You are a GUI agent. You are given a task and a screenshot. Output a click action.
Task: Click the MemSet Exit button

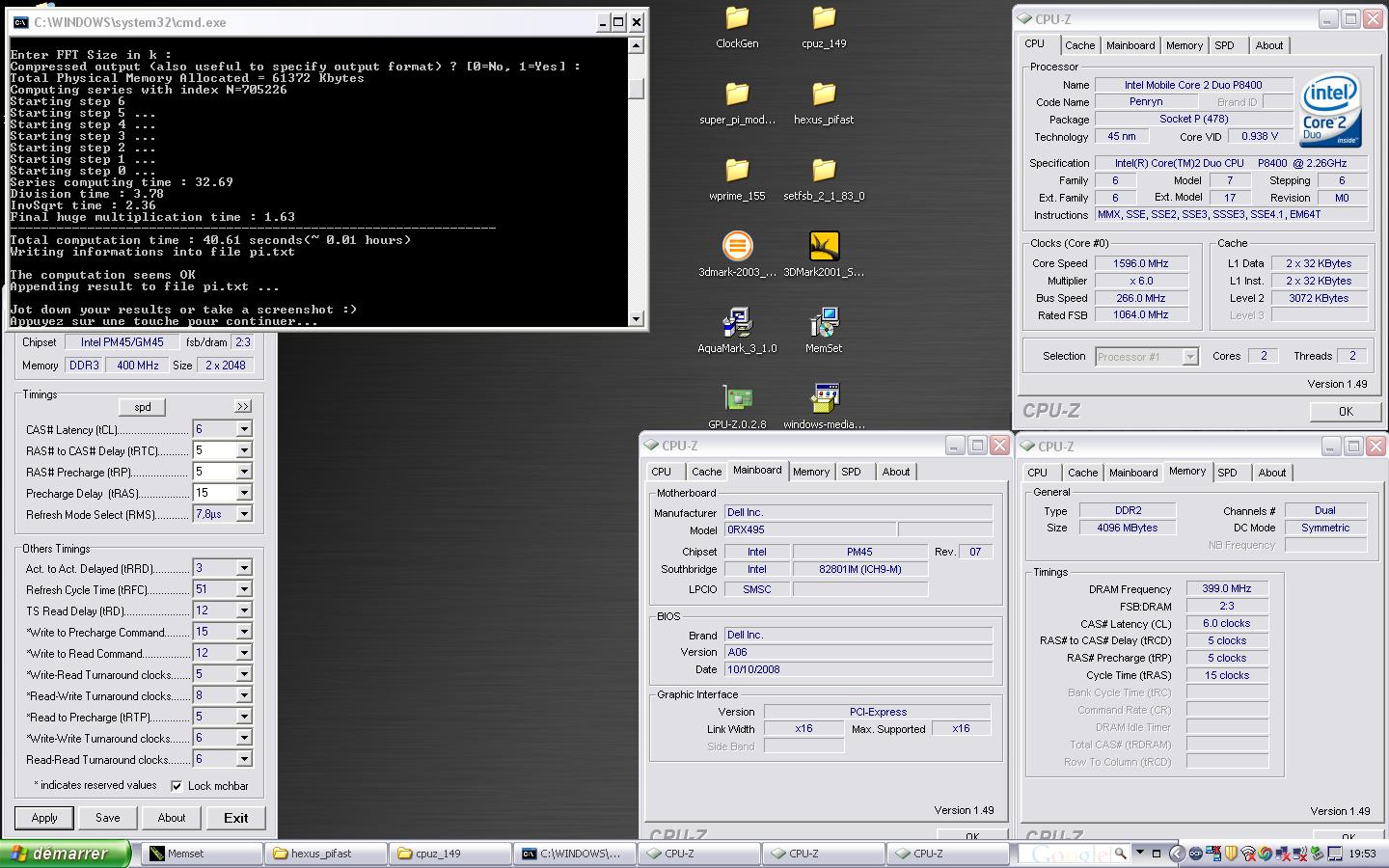click(236, 818)
